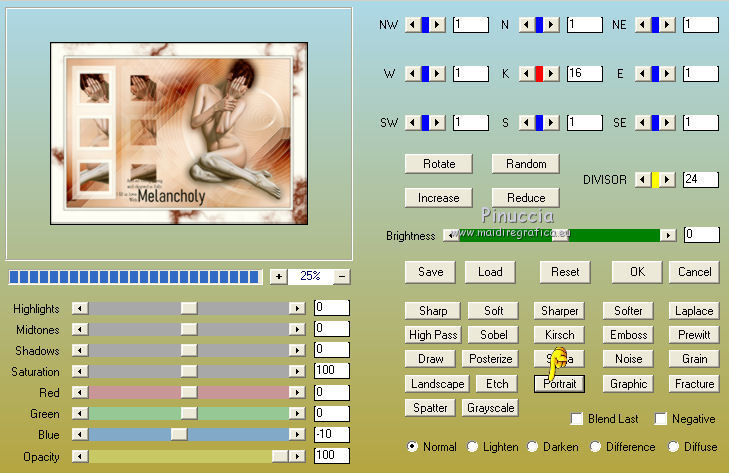Apply the Portrait preset
The height and width of the screenshot is (473, 729).
pos(559,384)
